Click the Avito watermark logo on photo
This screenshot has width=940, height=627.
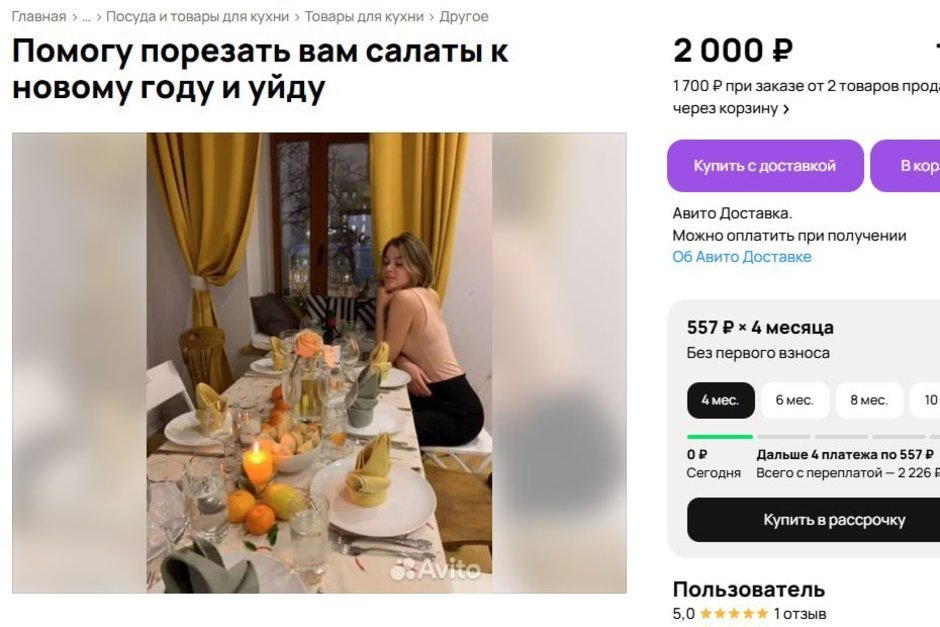pyautogui.click(x=436, y=570)
